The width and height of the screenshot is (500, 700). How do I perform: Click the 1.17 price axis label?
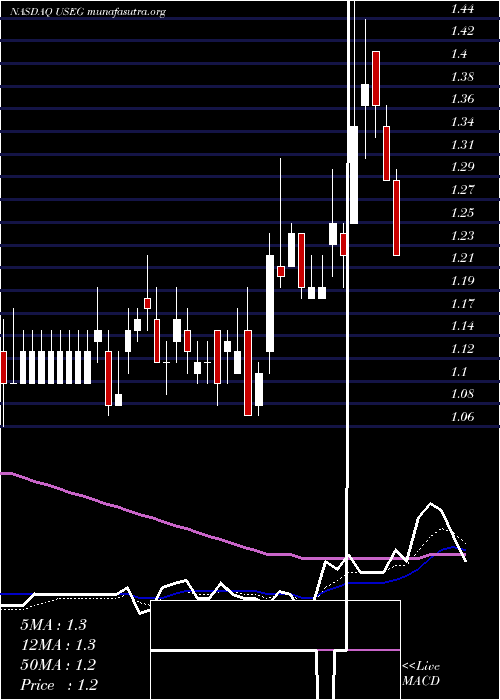pyautogui.click(x=462, y=303)
